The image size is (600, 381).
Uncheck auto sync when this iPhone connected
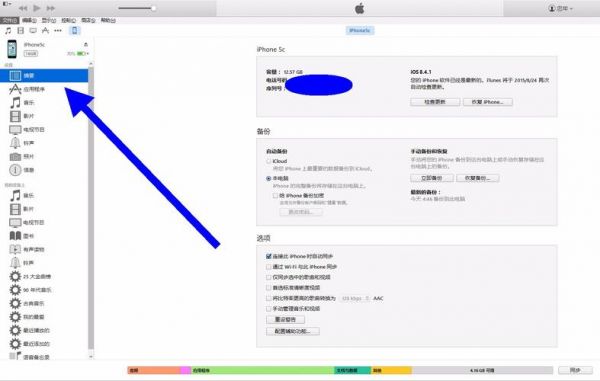coord(269,256)
